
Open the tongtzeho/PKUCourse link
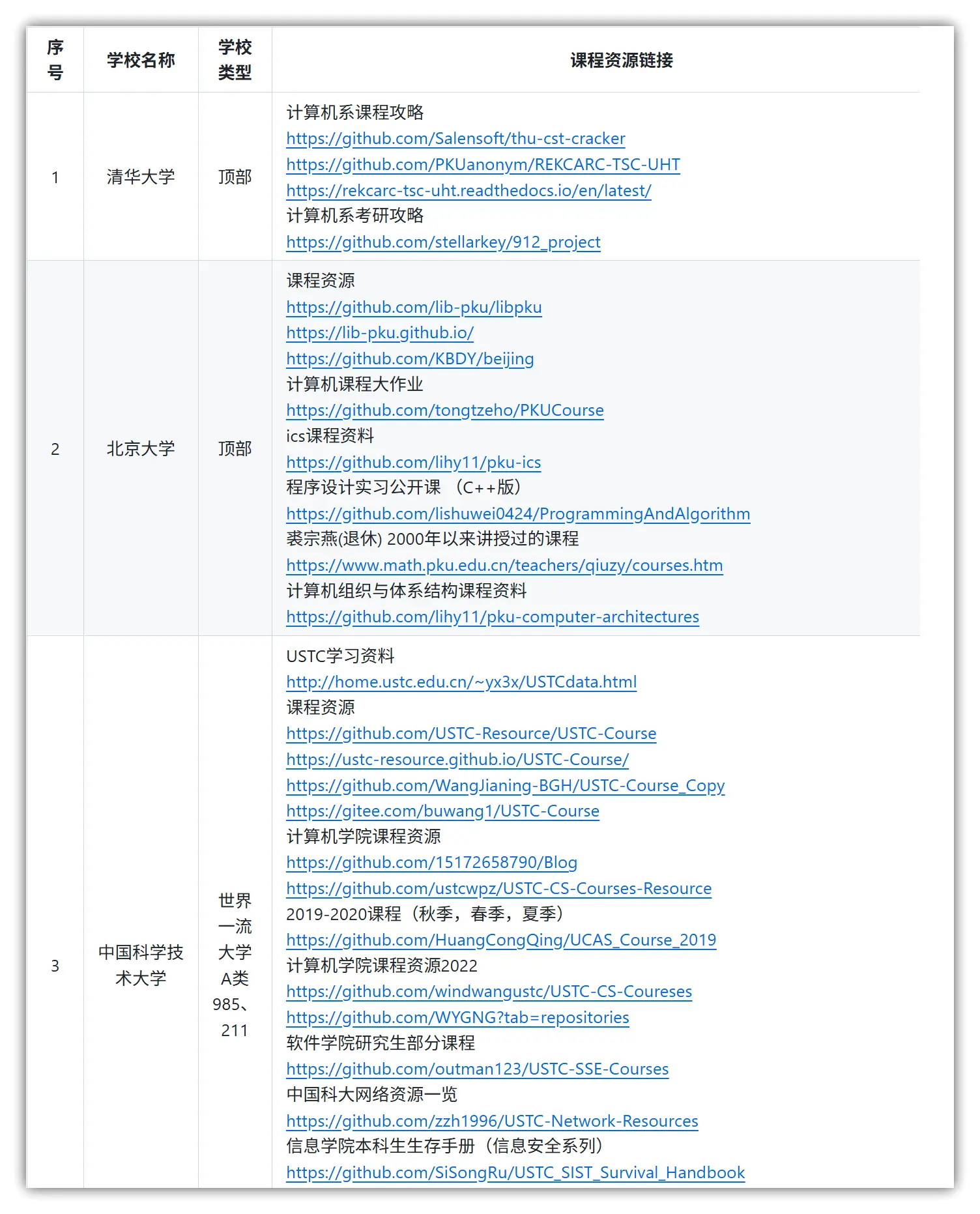click(445, 411)
